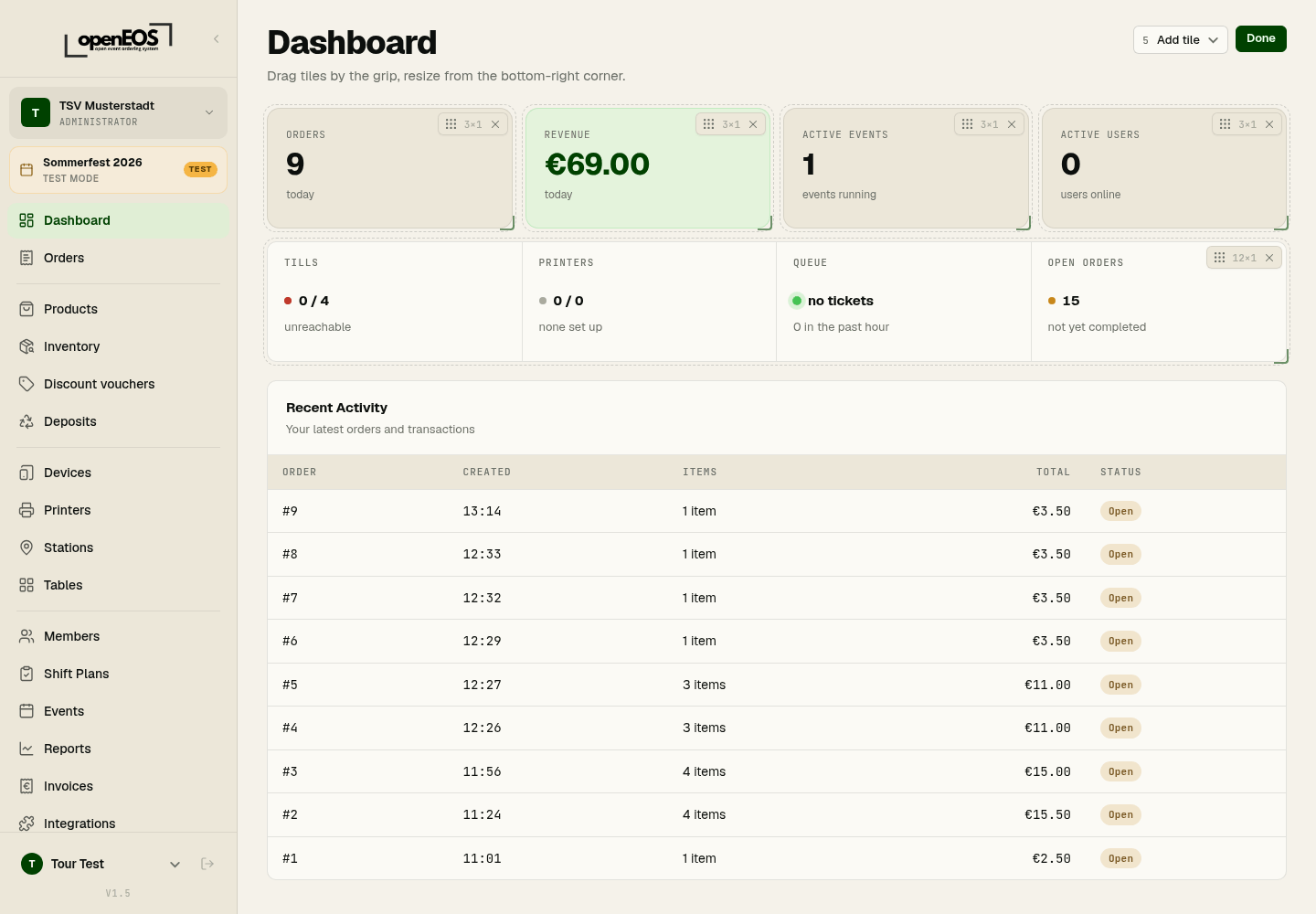Click the Open status badge for order #2

point(1120,815)
